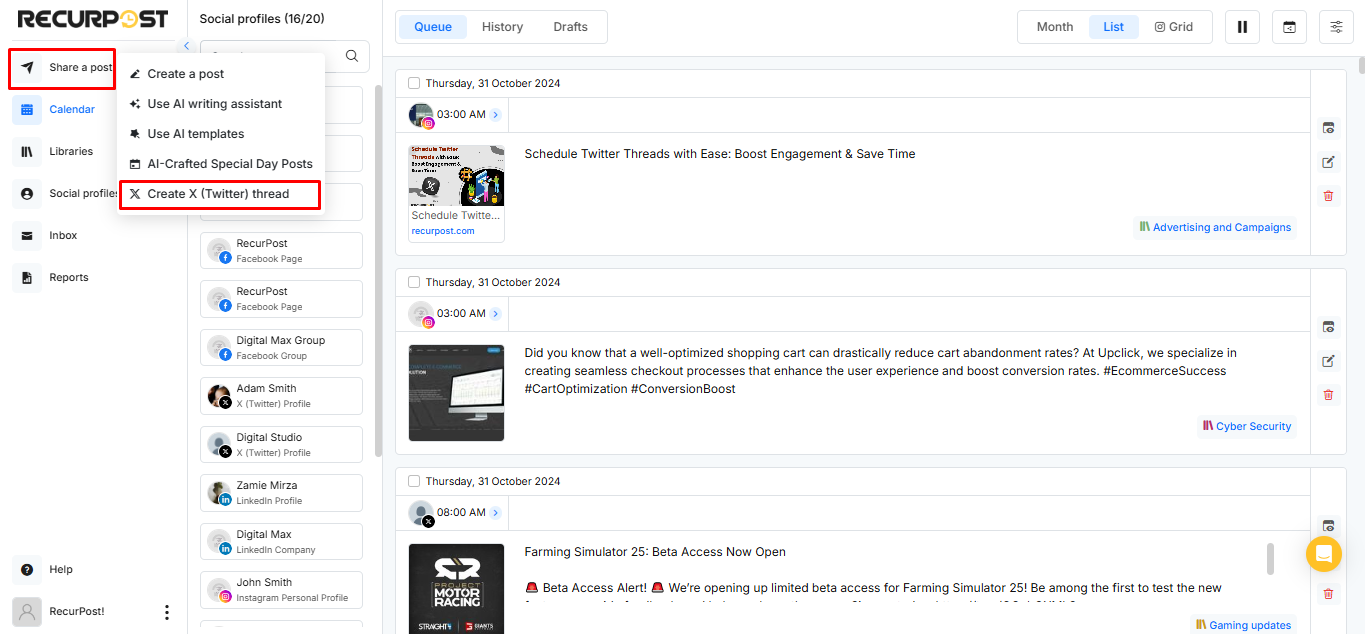This screenshot has width=1365, height=634.
Task: Delete the Farming Simulator 25 post
Action: [x=1328, y=594]
